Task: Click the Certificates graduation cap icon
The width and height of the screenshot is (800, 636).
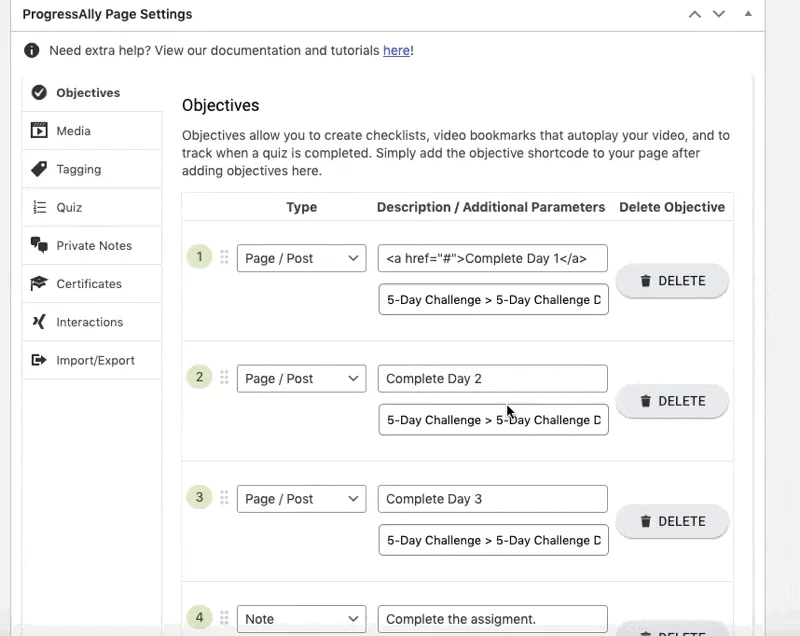Action: tap(39, 284)
